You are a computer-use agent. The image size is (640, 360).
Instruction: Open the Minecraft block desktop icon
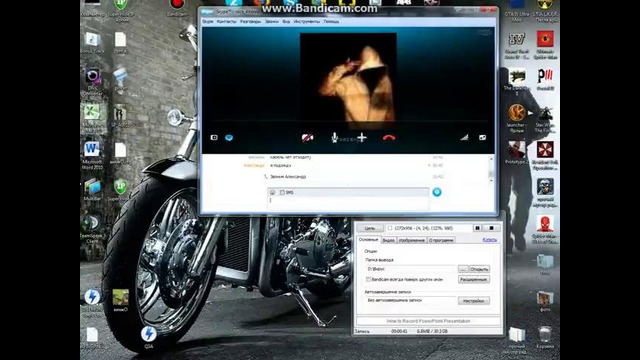[120, 300]
